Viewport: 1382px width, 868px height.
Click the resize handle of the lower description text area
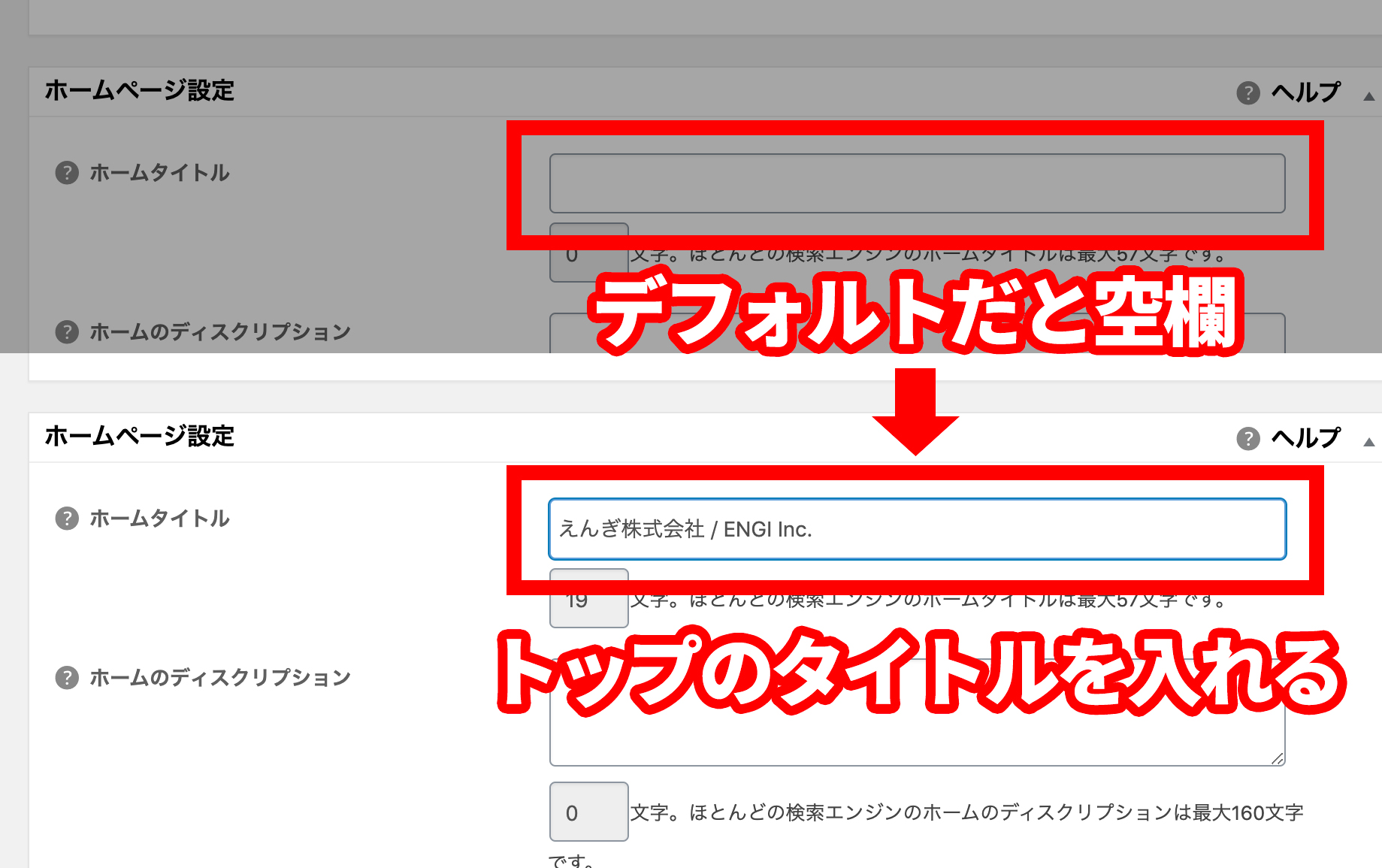1278,759
